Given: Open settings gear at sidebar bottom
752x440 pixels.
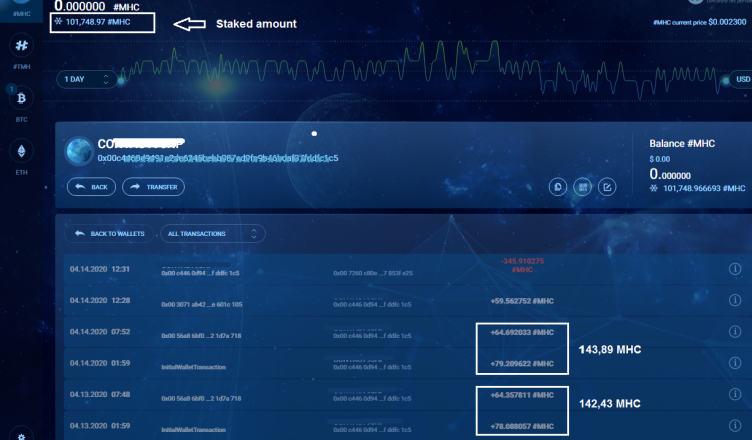Looking at the screenshot, I should (22, 436).
